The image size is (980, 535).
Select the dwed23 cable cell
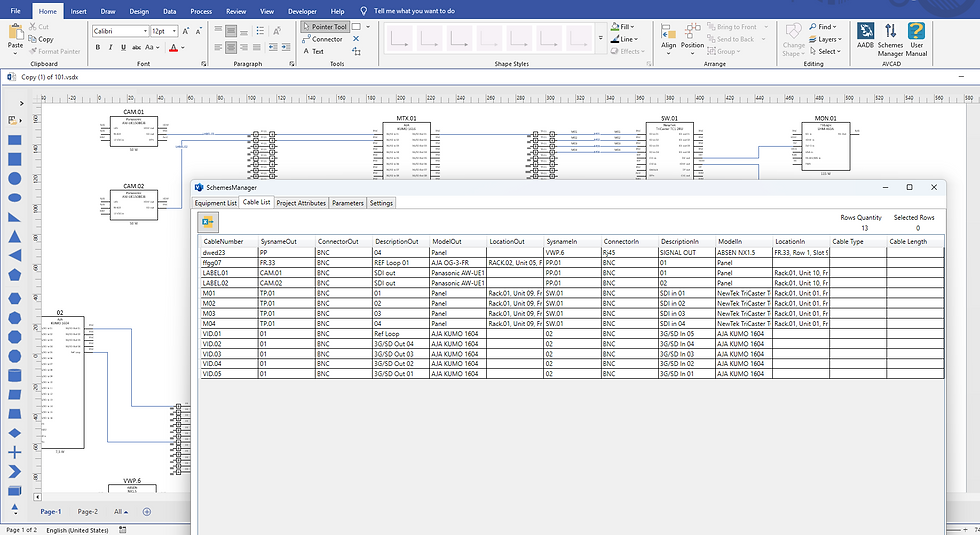coord(229,252)
